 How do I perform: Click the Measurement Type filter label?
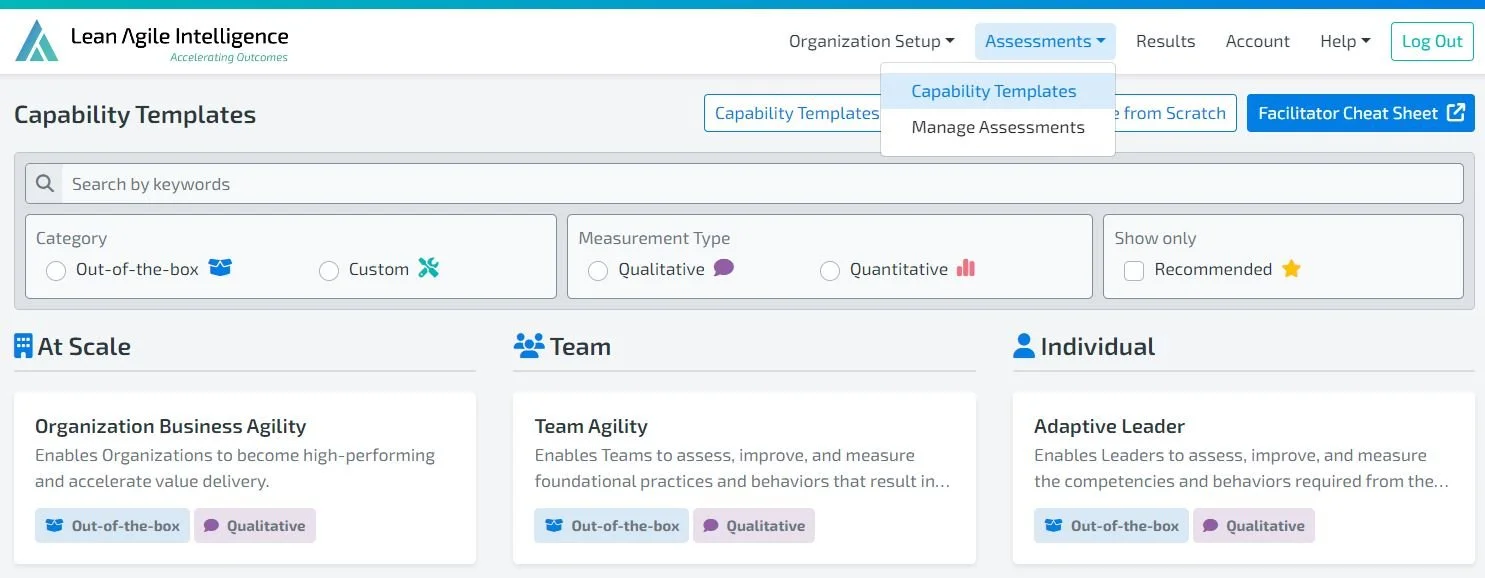coord(654,238)
